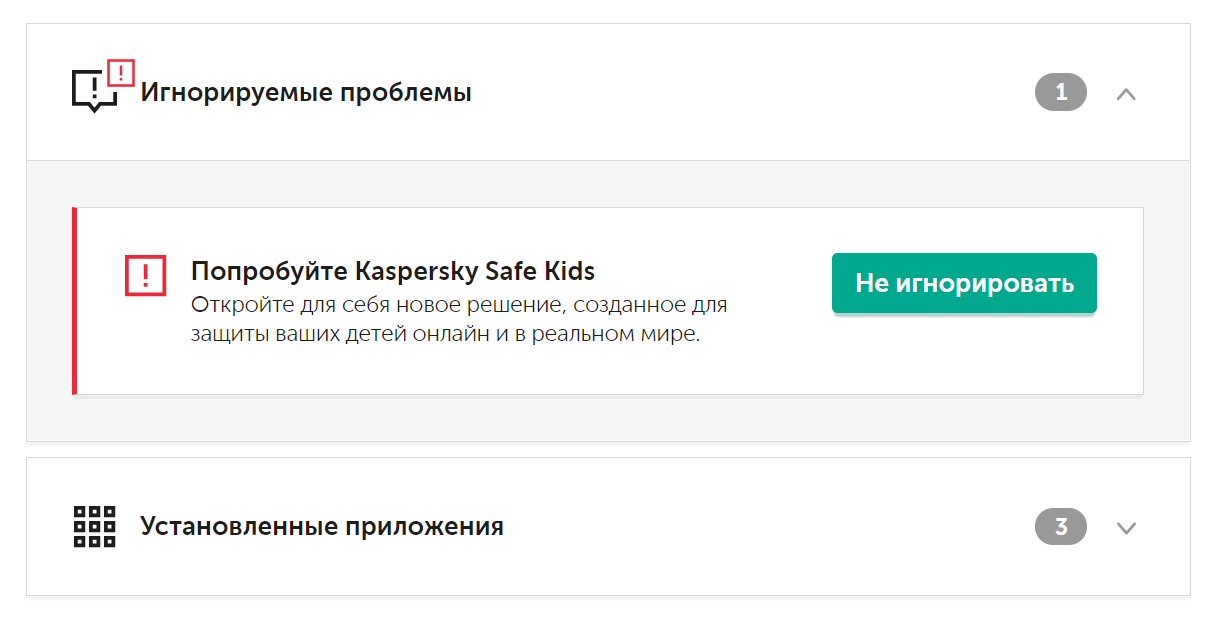This screenshot has height=628, width=1227.
Task: Click empty space in the Игнорируемые проблемы header row
Action: click(x=750, y=93)
